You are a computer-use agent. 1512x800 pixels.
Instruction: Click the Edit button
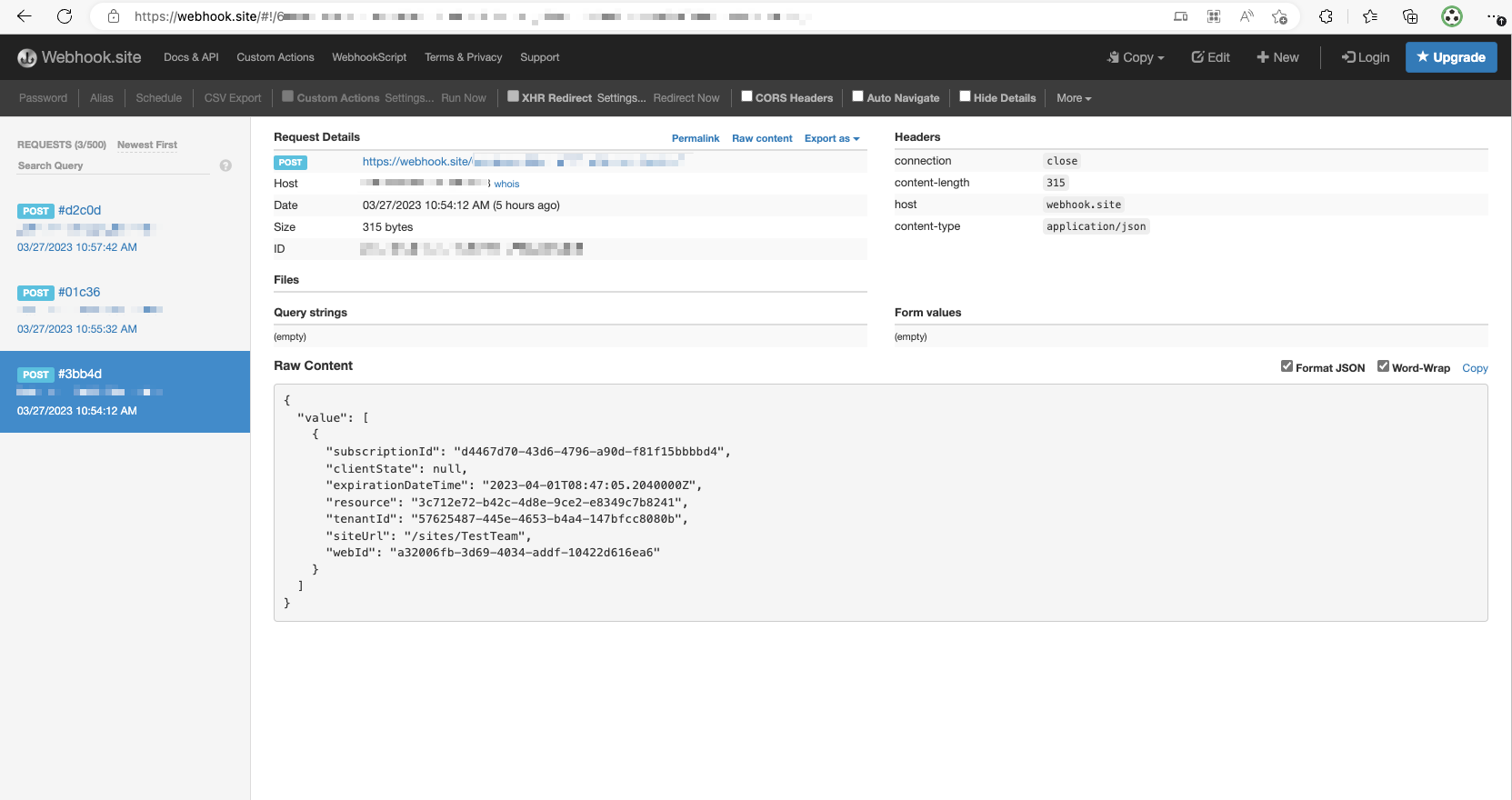click(1210, 57)
